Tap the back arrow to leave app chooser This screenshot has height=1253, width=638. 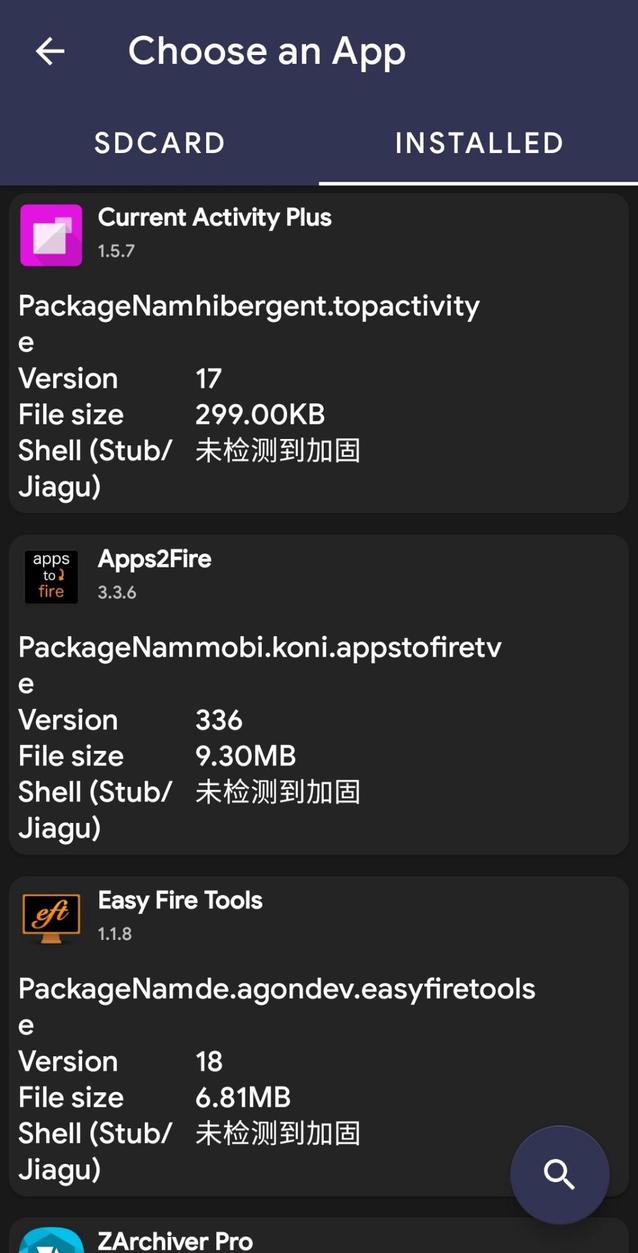(49, 50)
